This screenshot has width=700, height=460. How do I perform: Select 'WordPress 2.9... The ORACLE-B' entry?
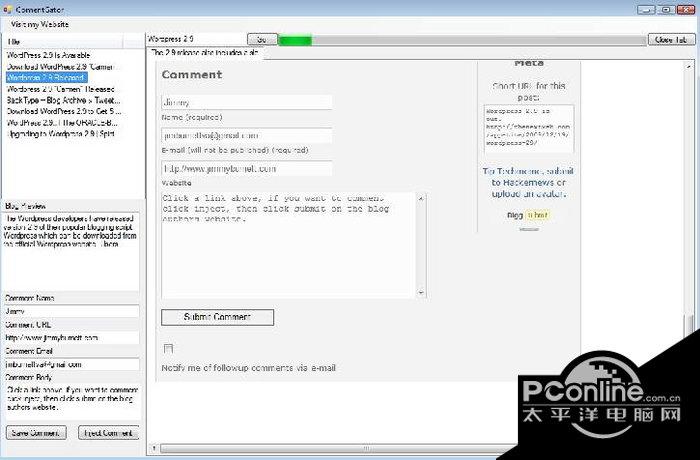[x=62, y=122]
